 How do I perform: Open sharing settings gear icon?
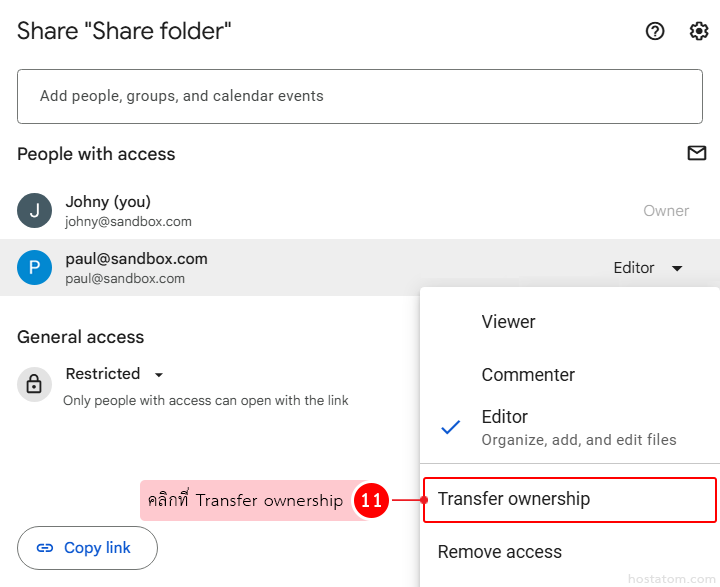tap(699, 31)
